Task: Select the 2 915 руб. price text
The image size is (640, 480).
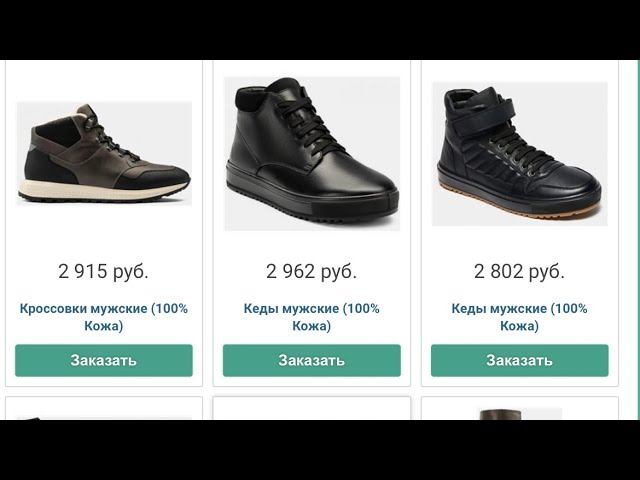Action: [103, 271]
